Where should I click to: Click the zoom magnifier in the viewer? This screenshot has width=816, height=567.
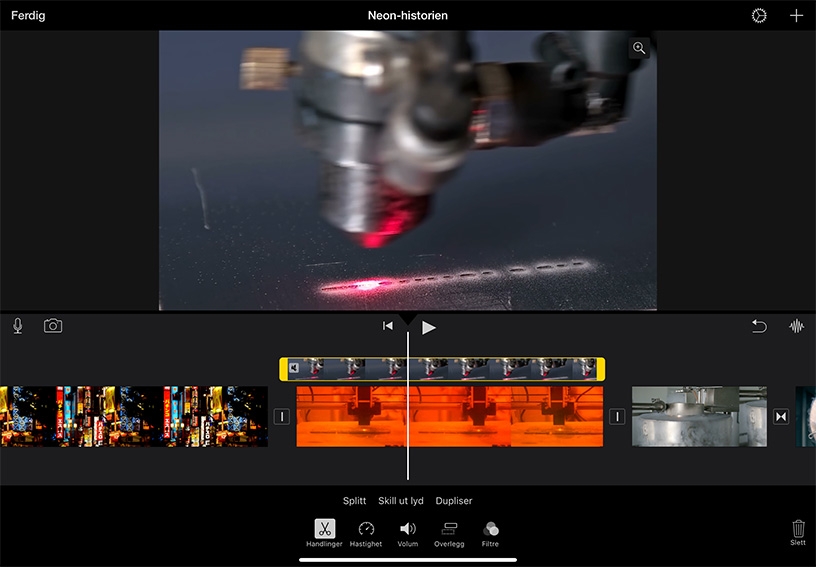[639, 48]
